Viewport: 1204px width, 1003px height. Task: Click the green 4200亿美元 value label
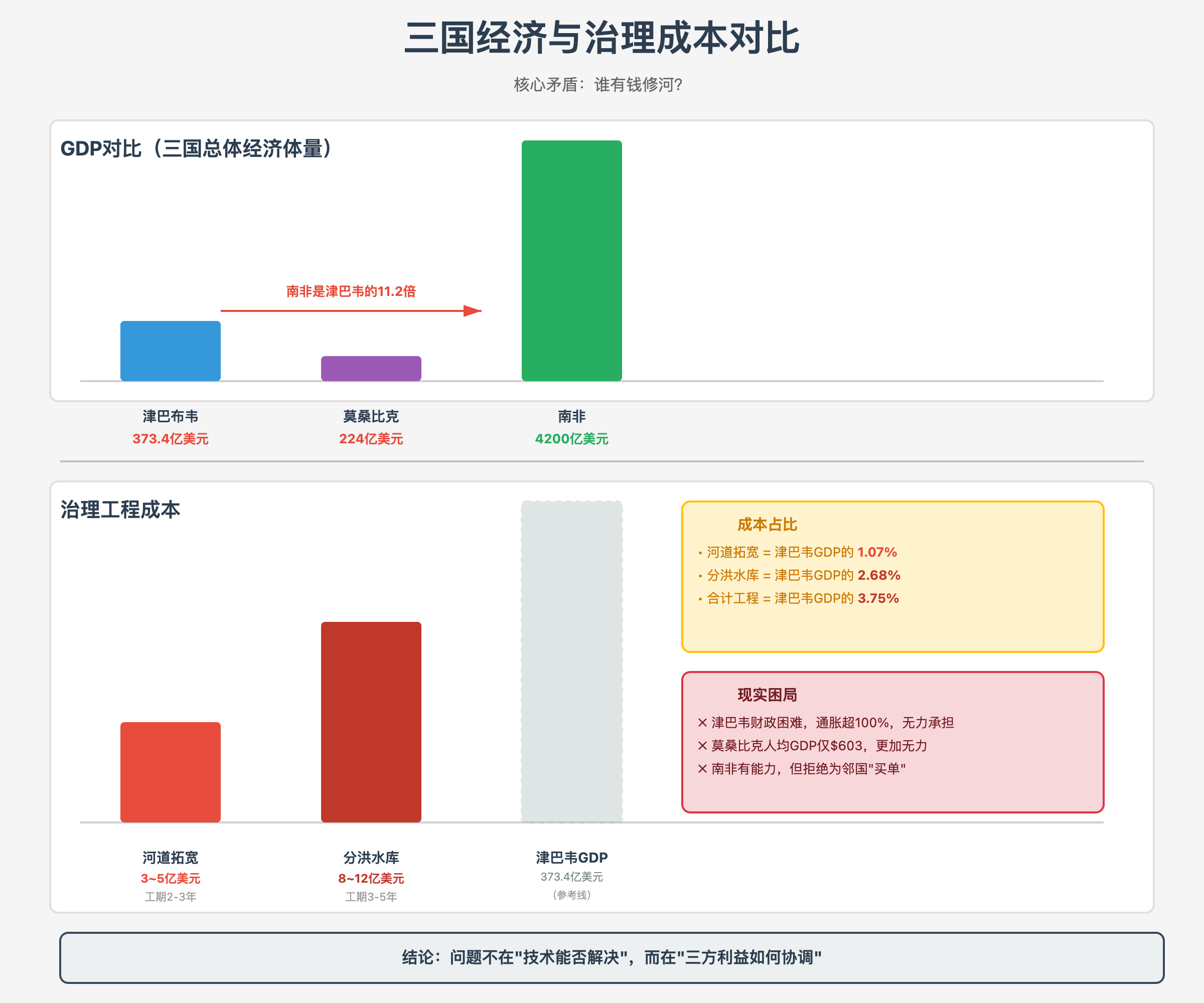(571, 439)
